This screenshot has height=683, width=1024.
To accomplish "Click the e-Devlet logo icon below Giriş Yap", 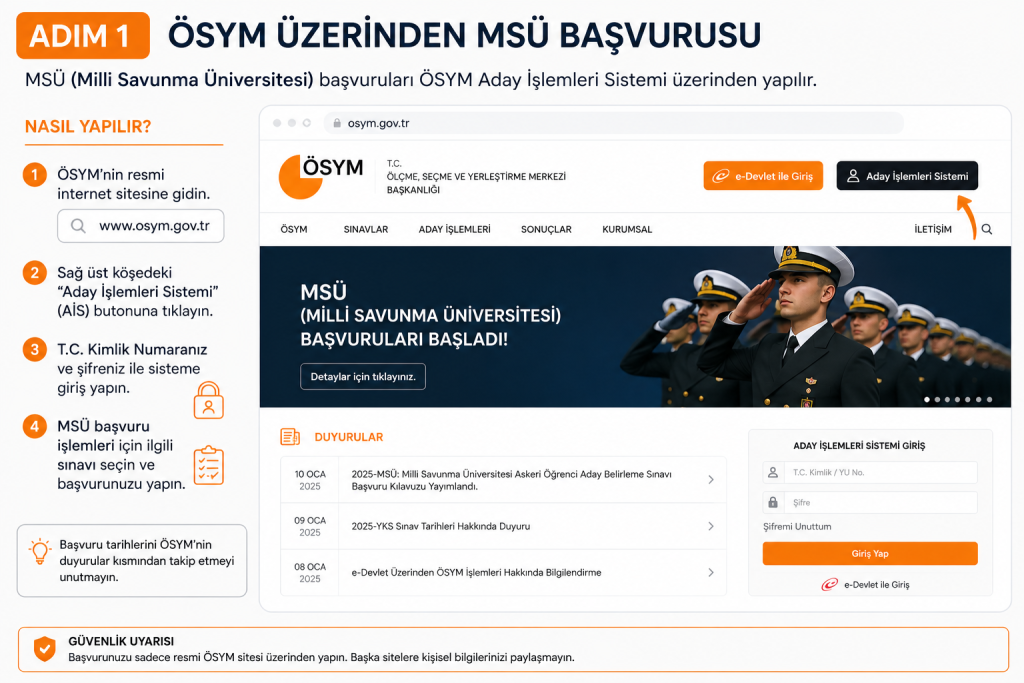I will [829, 584].
